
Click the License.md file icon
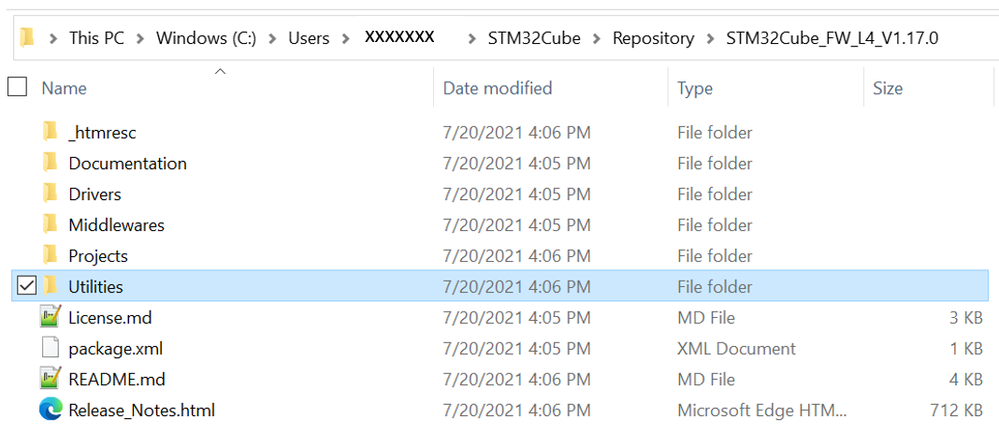coord(50,318)
